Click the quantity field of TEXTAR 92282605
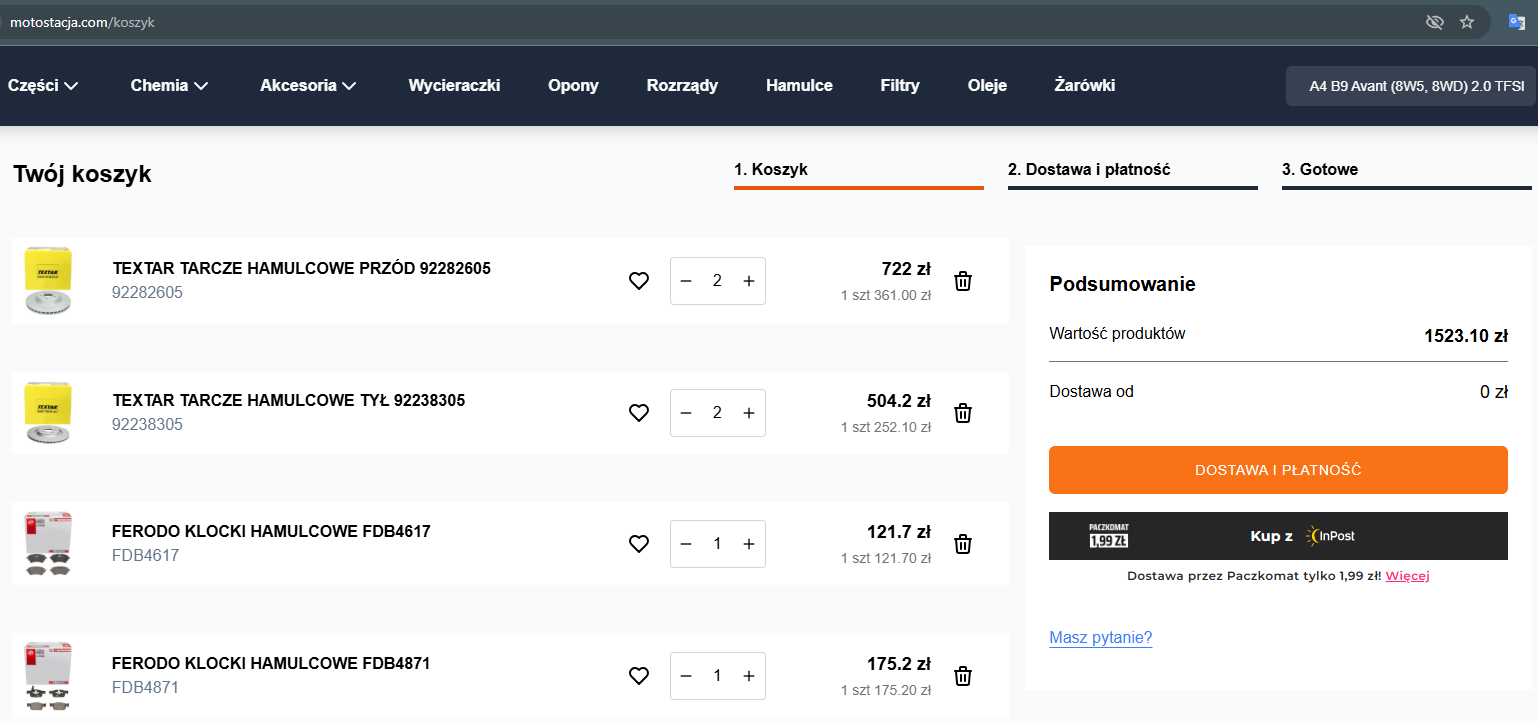1538x721 pixels. [717, 281]
